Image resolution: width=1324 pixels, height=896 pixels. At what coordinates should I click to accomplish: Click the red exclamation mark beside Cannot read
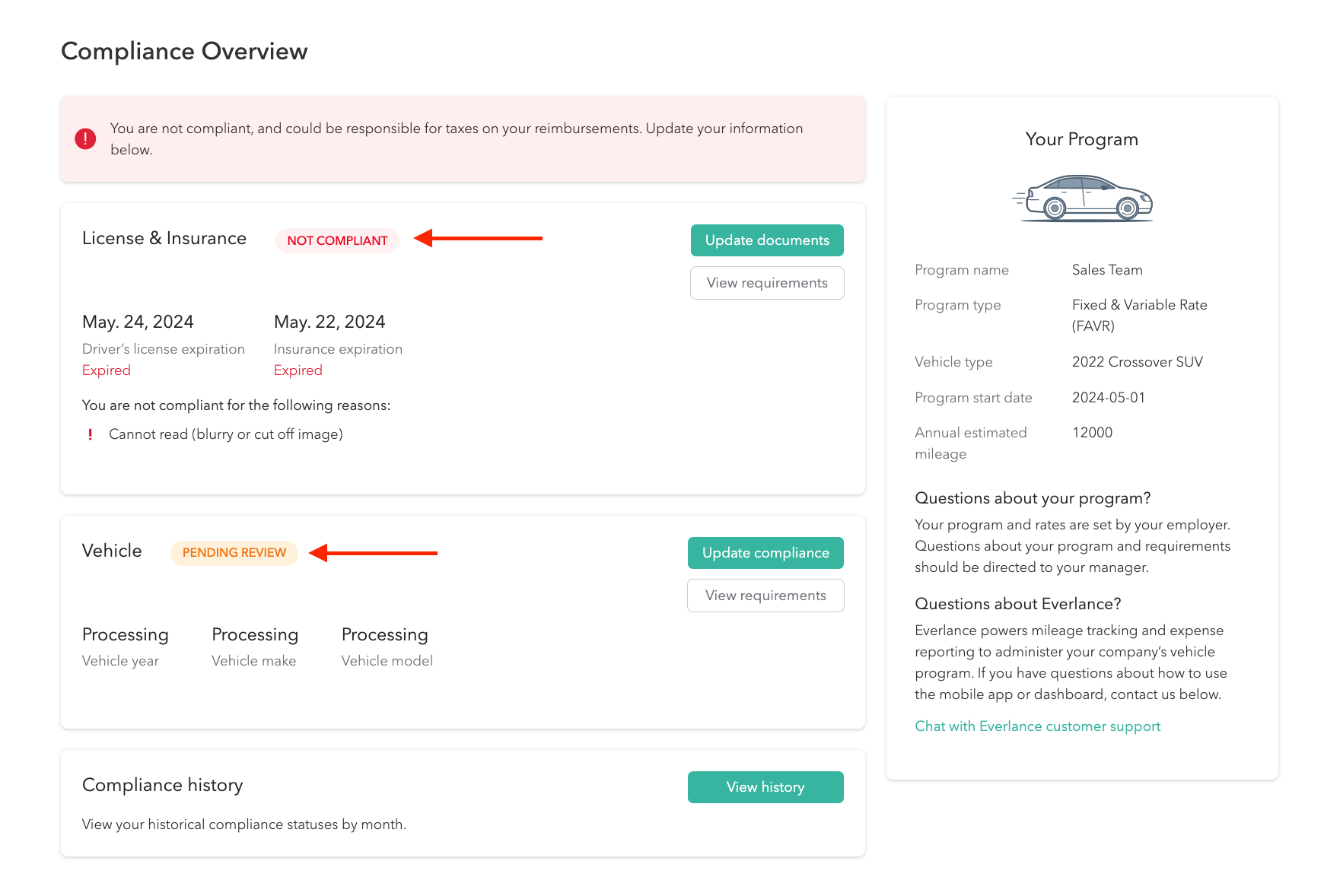[91, 434]
